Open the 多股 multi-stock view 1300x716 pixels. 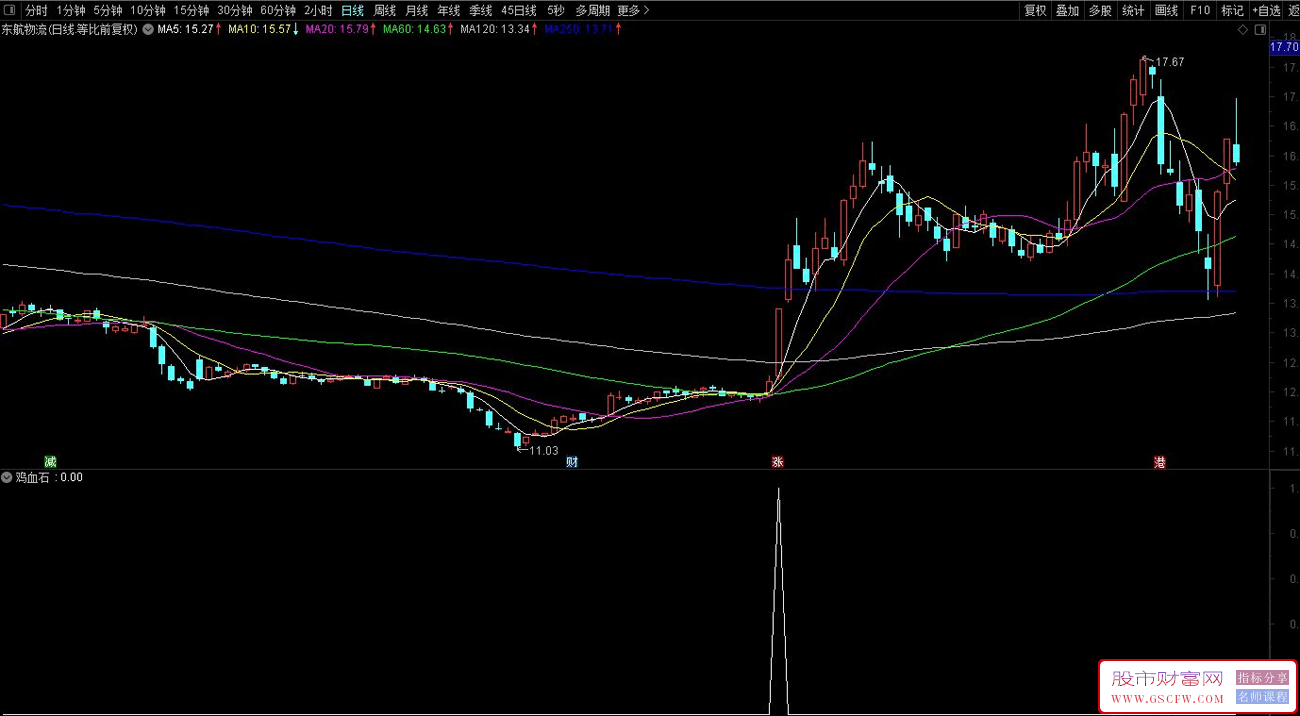click(x=1100, y=10)
